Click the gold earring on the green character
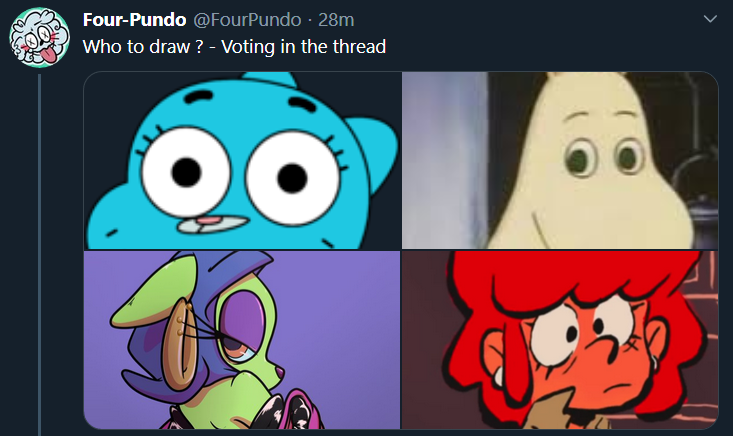Image resolution: width=733 pixels, height=436 pixels. tap(179, 318)
